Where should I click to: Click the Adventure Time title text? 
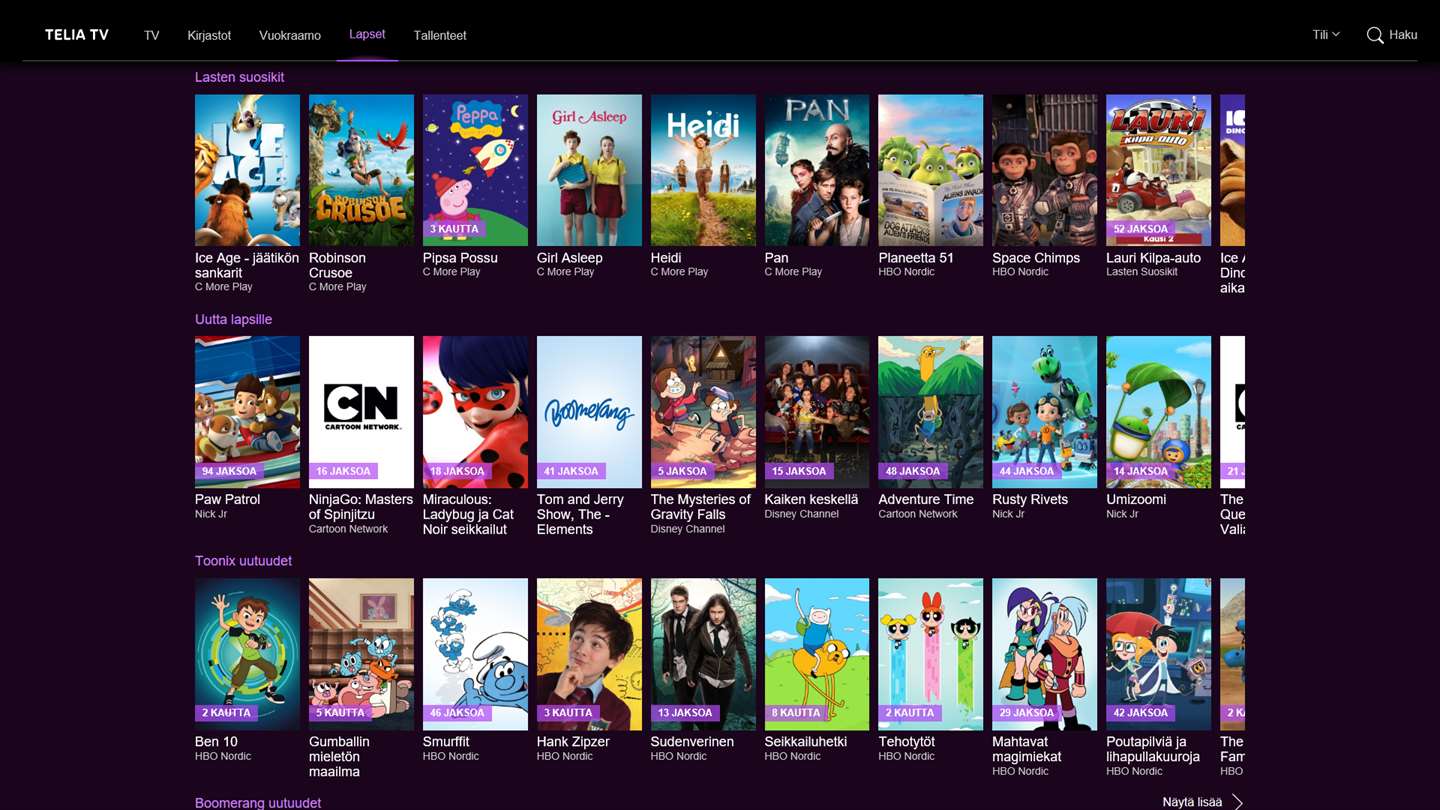click(926, 500)
